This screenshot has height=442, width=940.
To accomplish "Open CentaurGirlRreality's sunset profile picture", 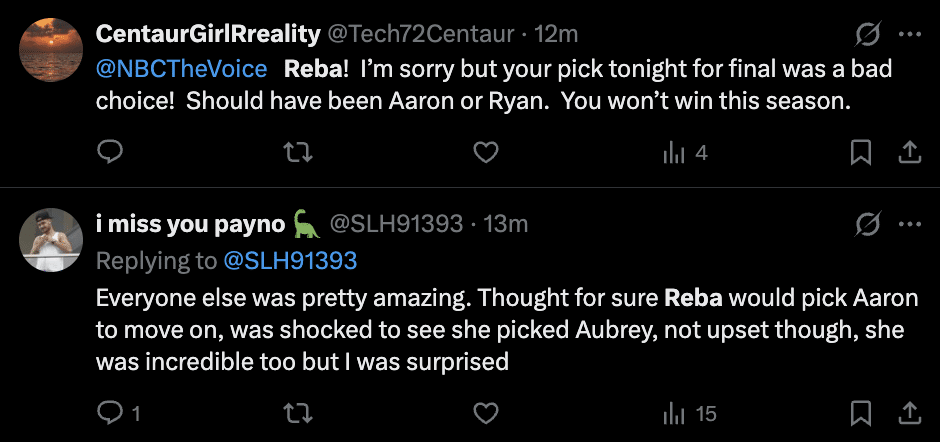I will 50,50.
